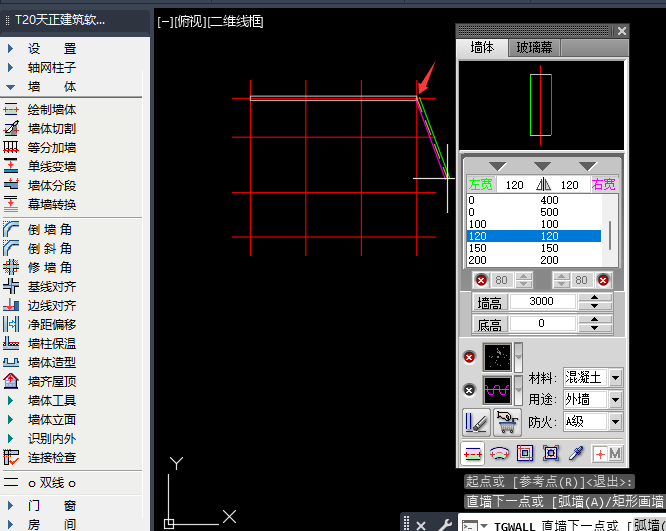Open command line wrench settings icon

(x=445, y=525)
